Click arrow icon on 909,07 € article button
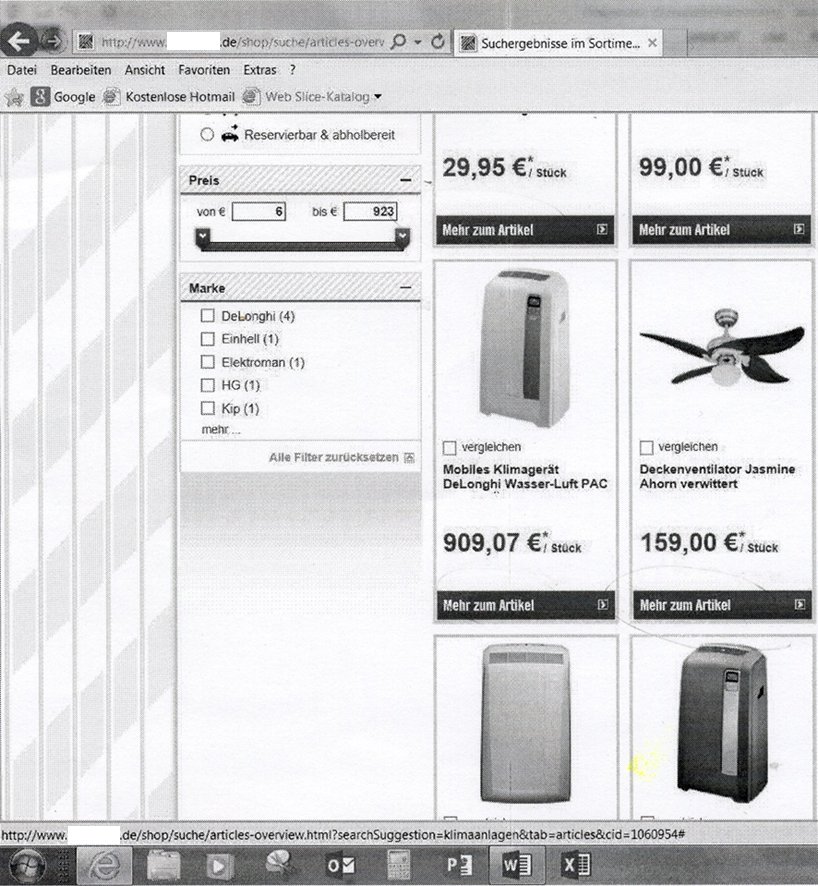 pyautogui.click(x=603, y=605)
